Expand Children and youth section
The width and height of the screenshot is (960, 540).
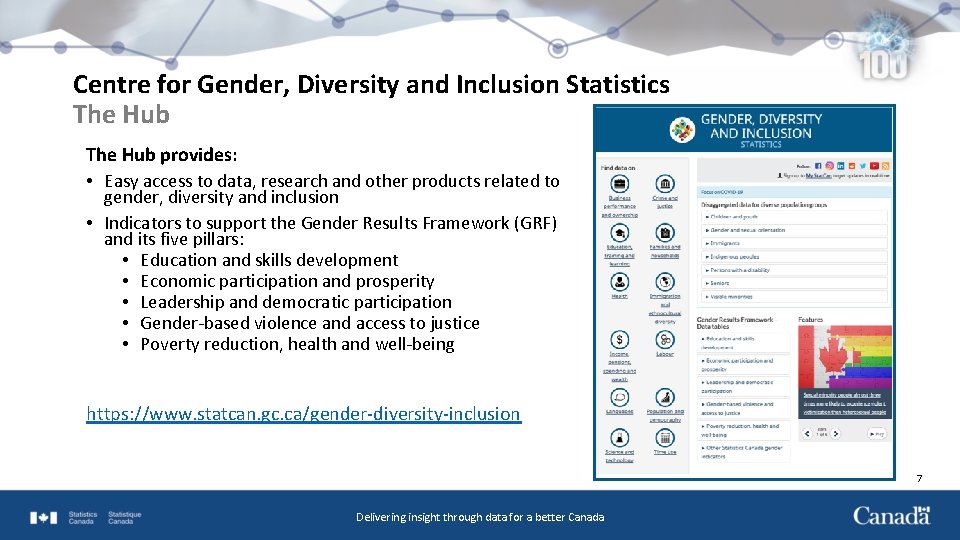tap(793, 217)
